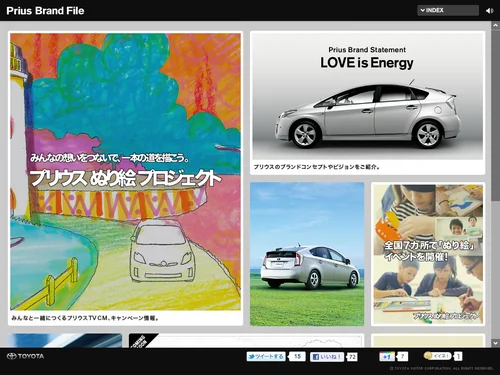This screenshot has height=375, width=500.
Task: Click the Toyota copyright notice
Action: [x=441, y=368]
